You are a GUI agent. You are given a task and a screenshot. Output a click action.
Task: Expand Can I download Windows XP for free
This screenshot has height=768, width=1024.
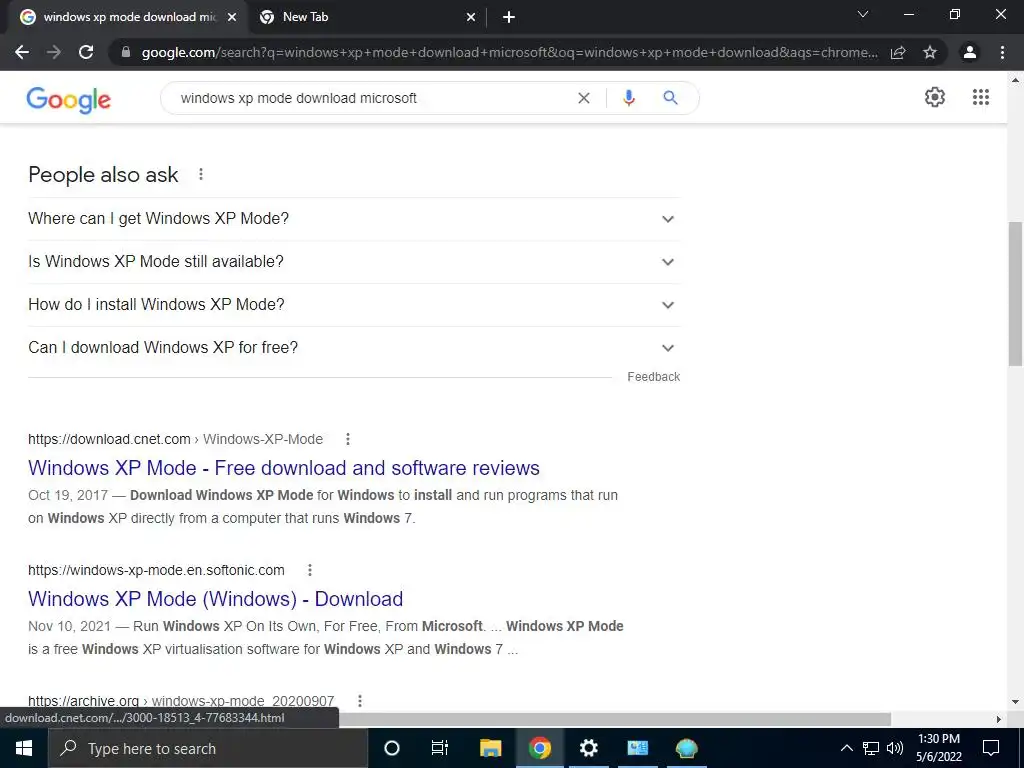[354, 348]
